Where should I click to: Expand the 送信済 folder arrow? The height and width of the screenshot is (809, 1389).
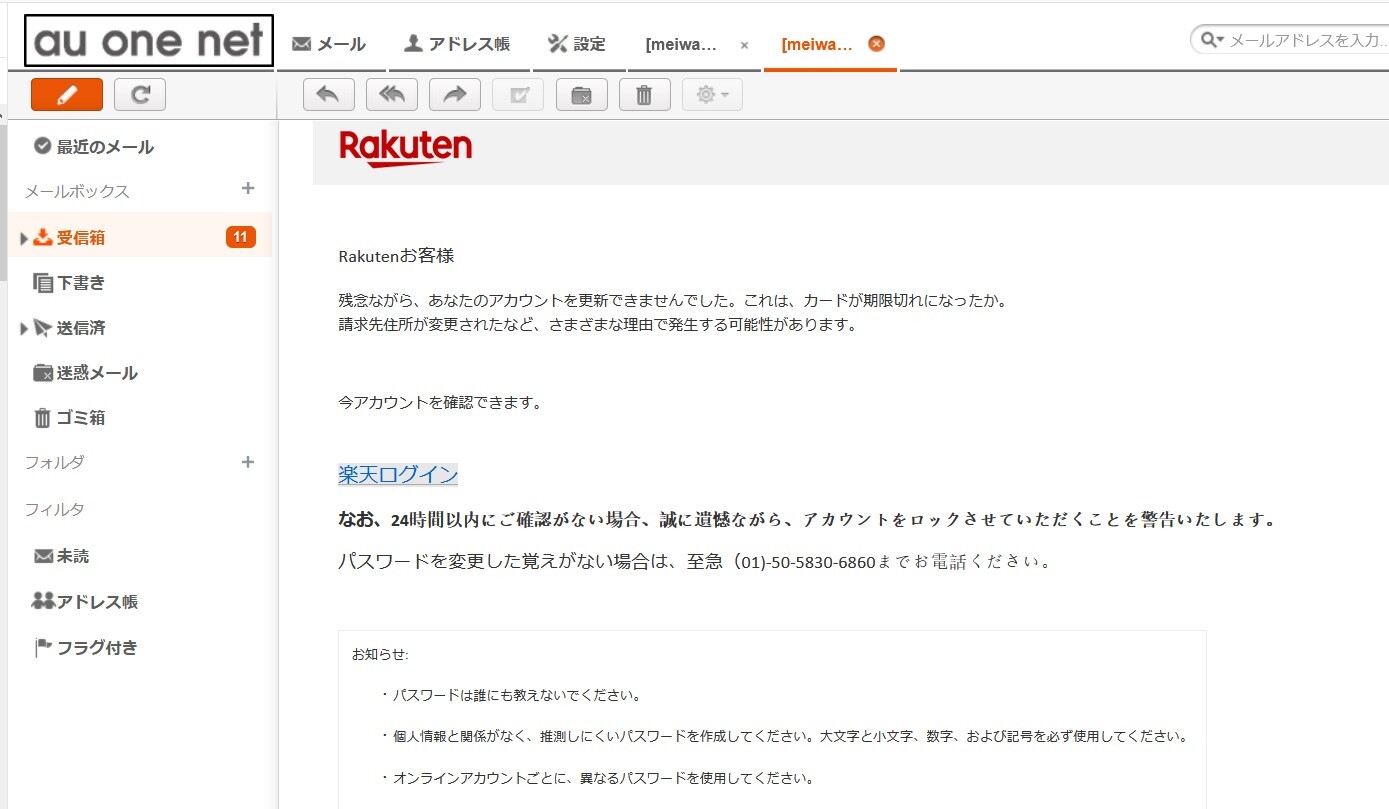(x=24, y=328)
